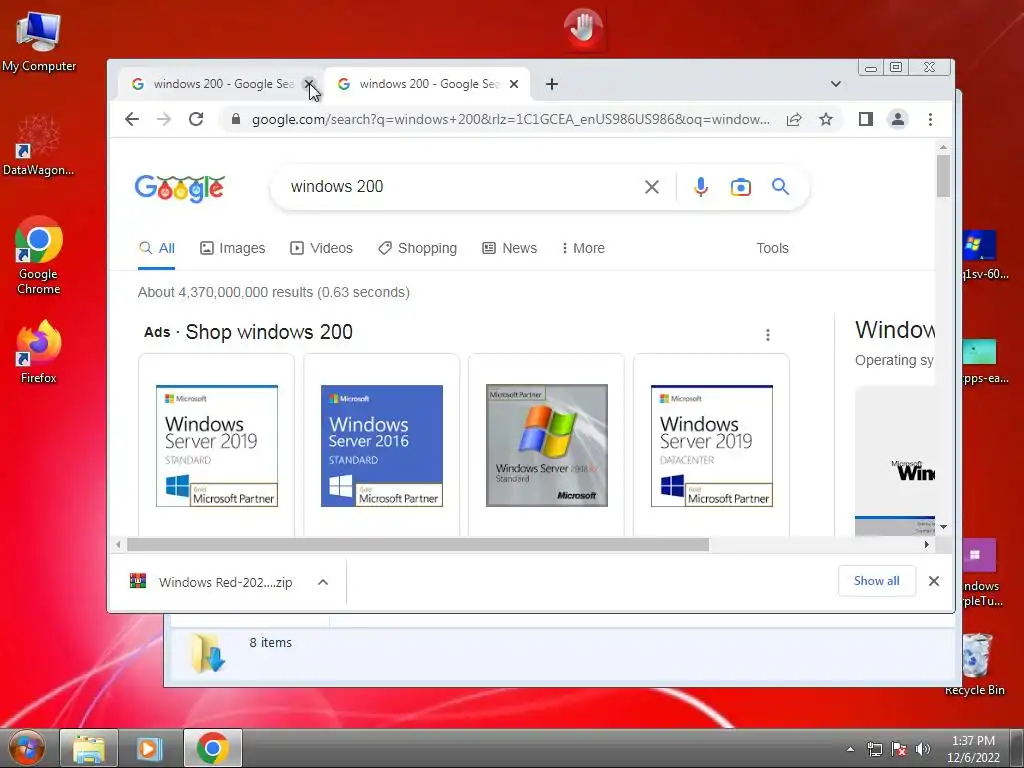The width and height of the screenshot is (1024, 768).
Task: Open Windows Server 2016 Standard ad
Action: coord(382,445)
